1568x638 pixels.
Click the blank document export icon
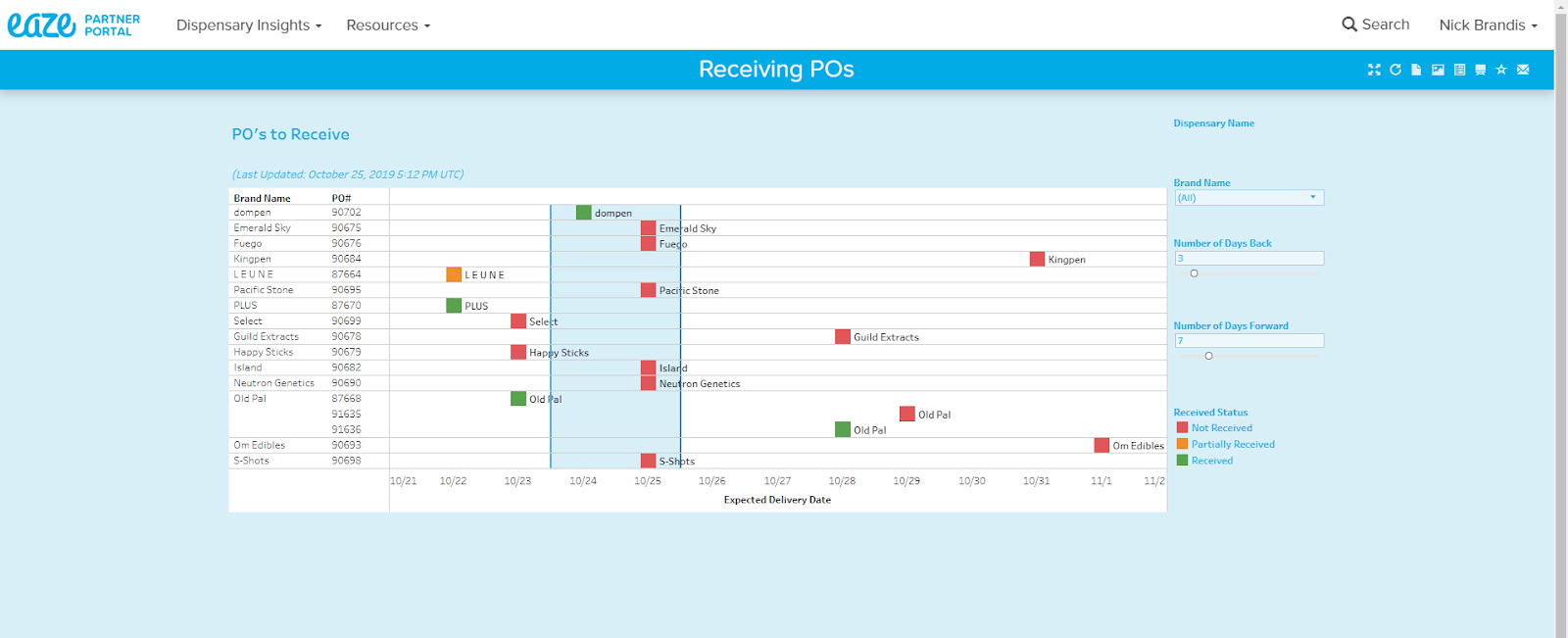pyautogui.click(x=1416, y=70)
